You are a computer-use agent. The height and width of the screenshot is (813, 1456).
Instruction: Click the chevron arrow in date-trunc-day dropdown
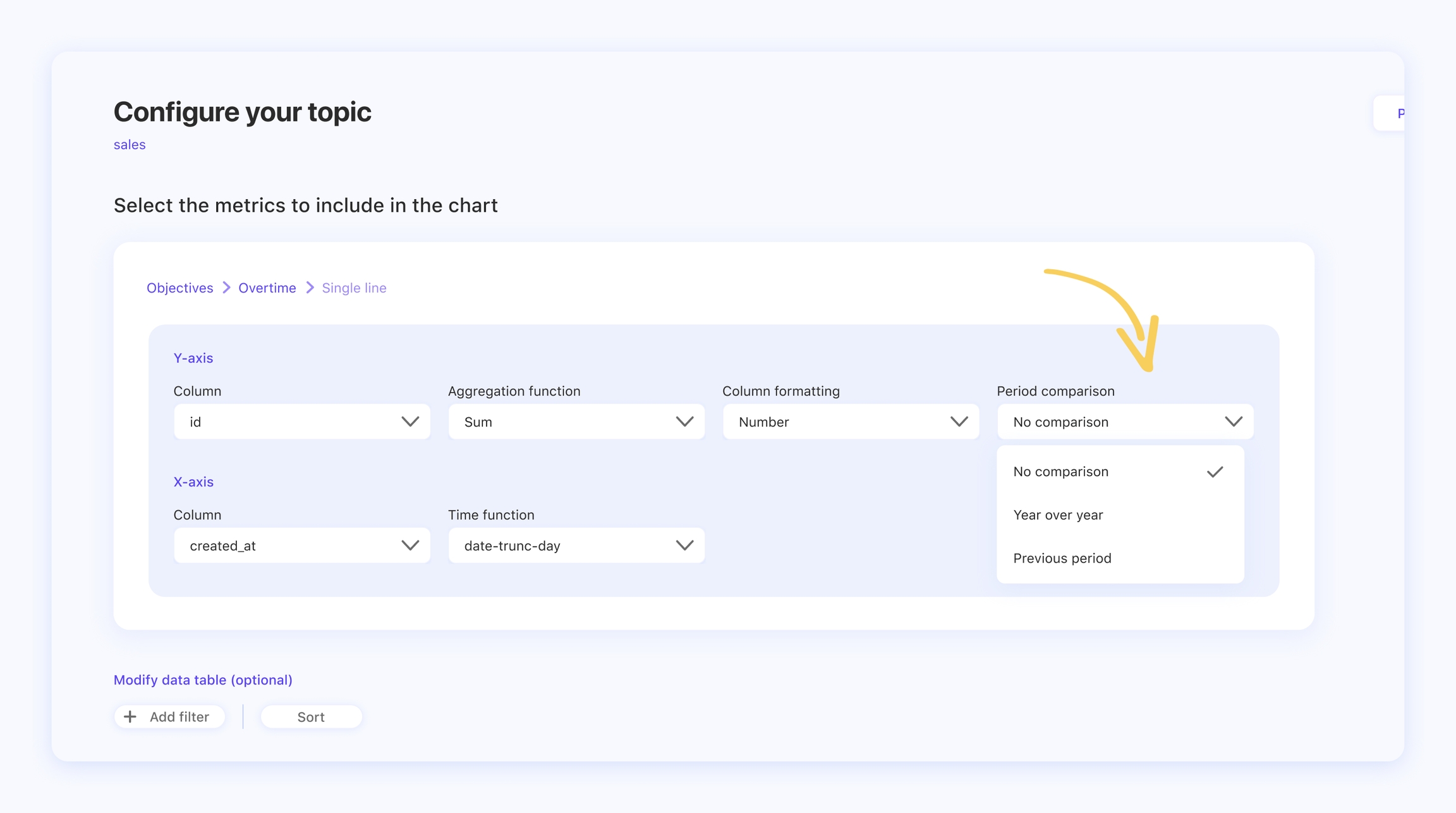click(684, 546)
